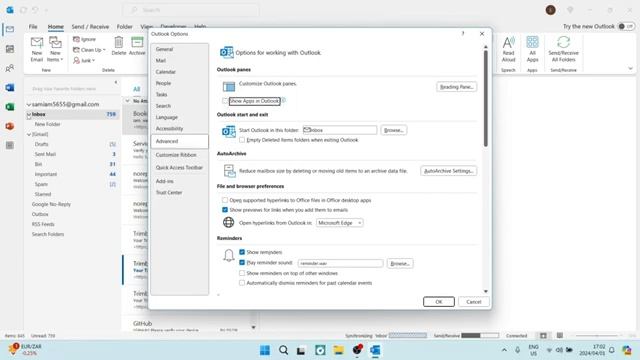Open the Junk dropdown in ribbon

93,60
